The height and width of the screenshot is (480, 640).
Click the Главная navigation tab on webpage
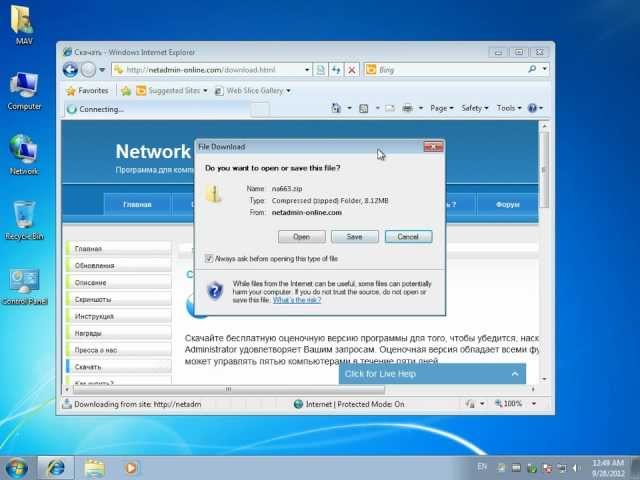click(137, 204)
